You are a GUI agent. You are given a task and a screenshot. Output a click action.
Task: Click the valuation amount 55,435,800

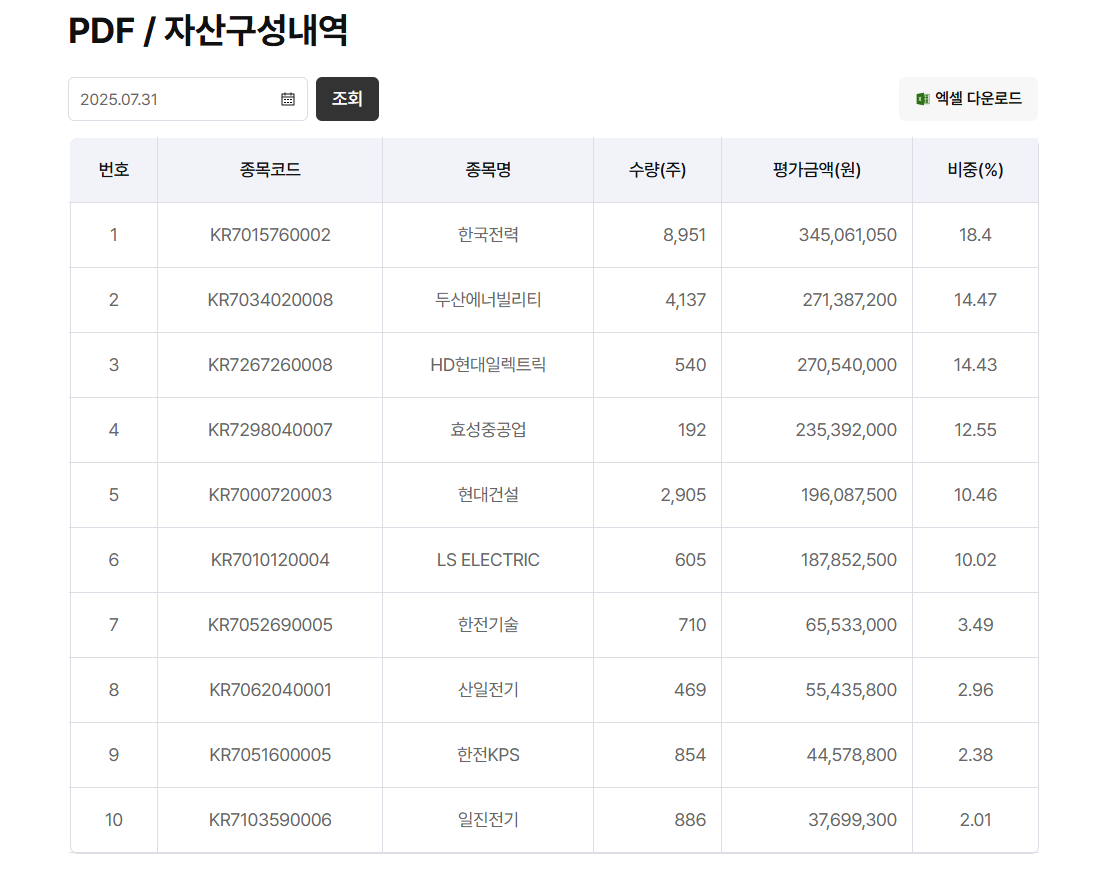coord(850,690)
